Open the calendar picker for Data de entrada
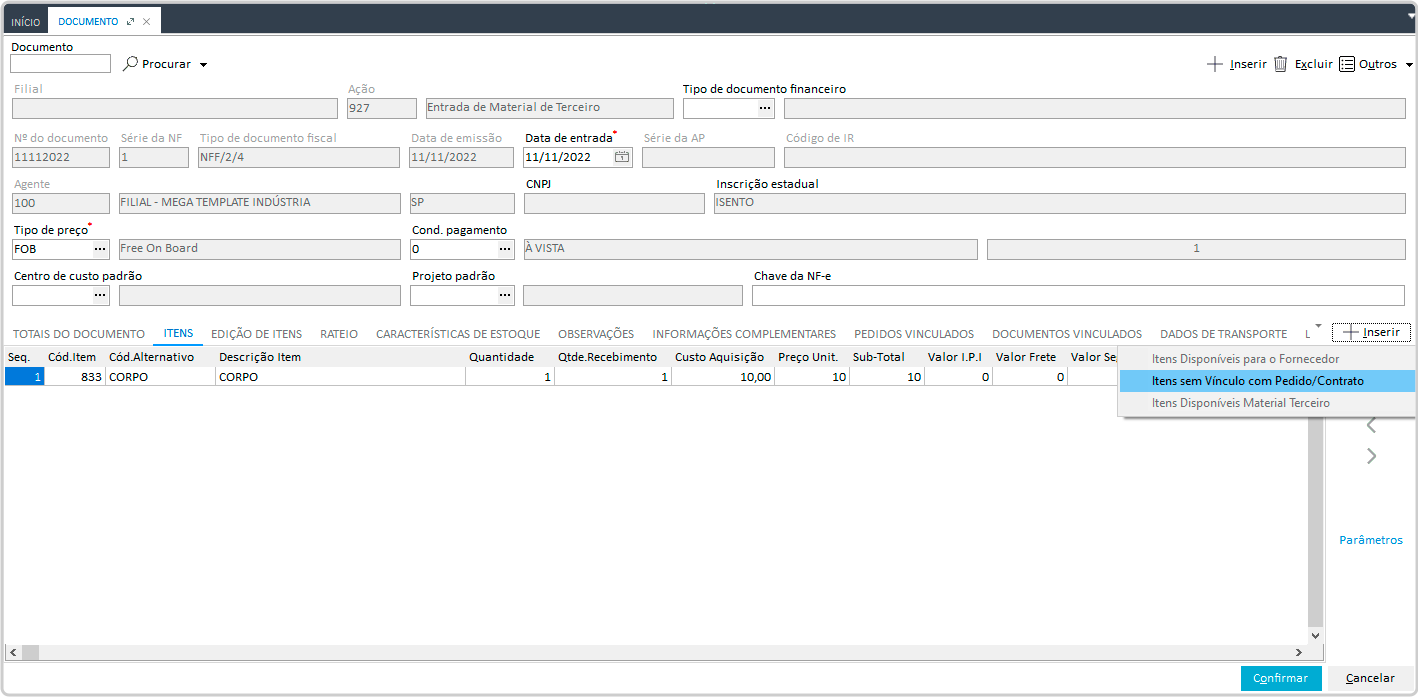This screenshot has height=697, width=1418. tap(621, 157)
